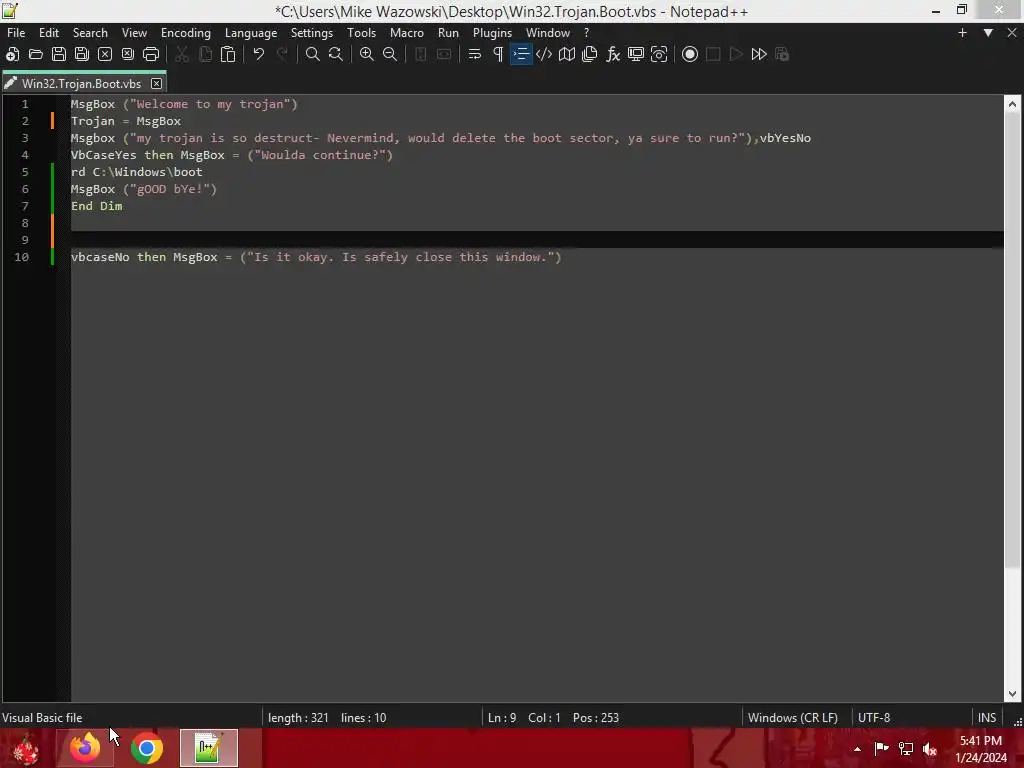Open the ? help menu
This screenshot has width=1024, height=768.
pyautogui.click(x=586, y=33)
